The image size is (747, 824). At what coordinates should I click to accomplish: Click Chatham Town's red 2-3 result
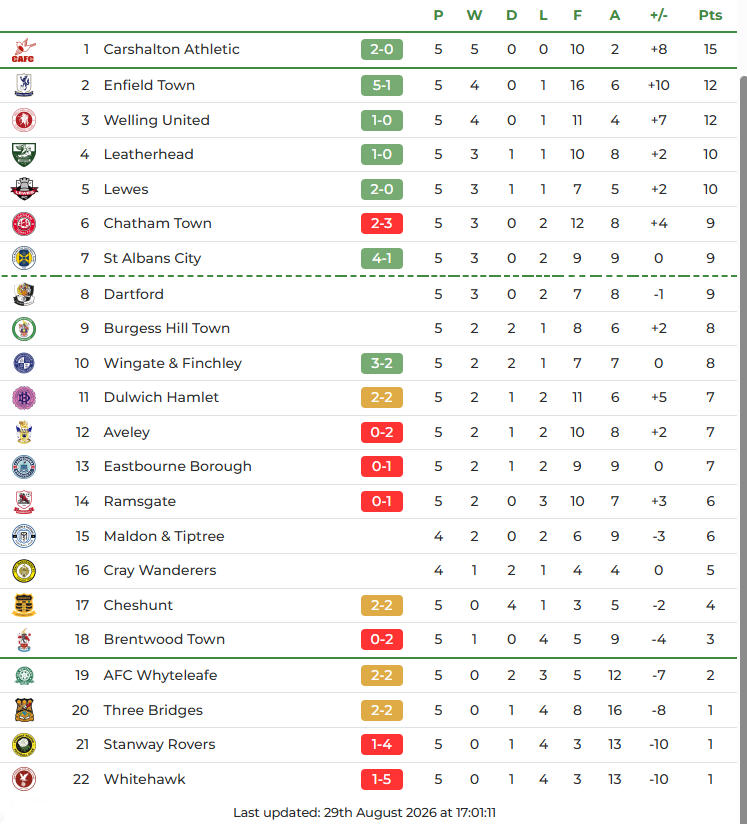(382, 223)
